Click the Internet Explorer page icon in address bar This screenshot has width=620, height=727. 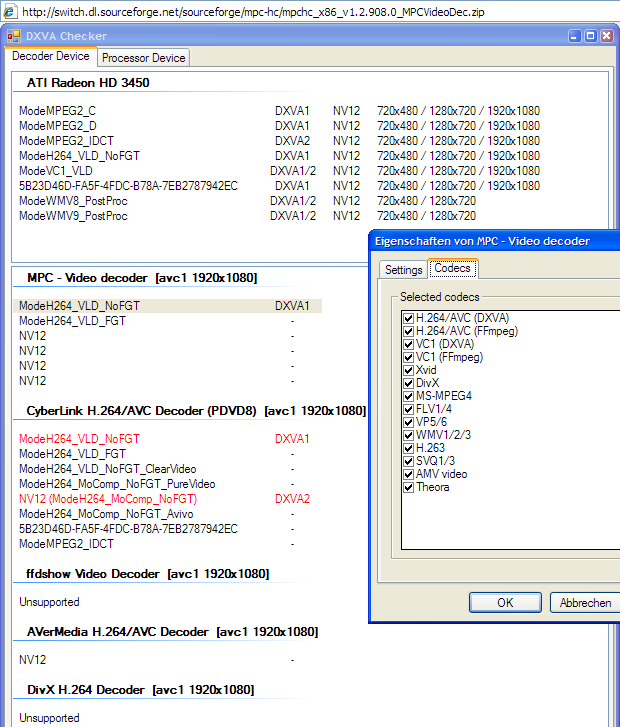(9, 12)
